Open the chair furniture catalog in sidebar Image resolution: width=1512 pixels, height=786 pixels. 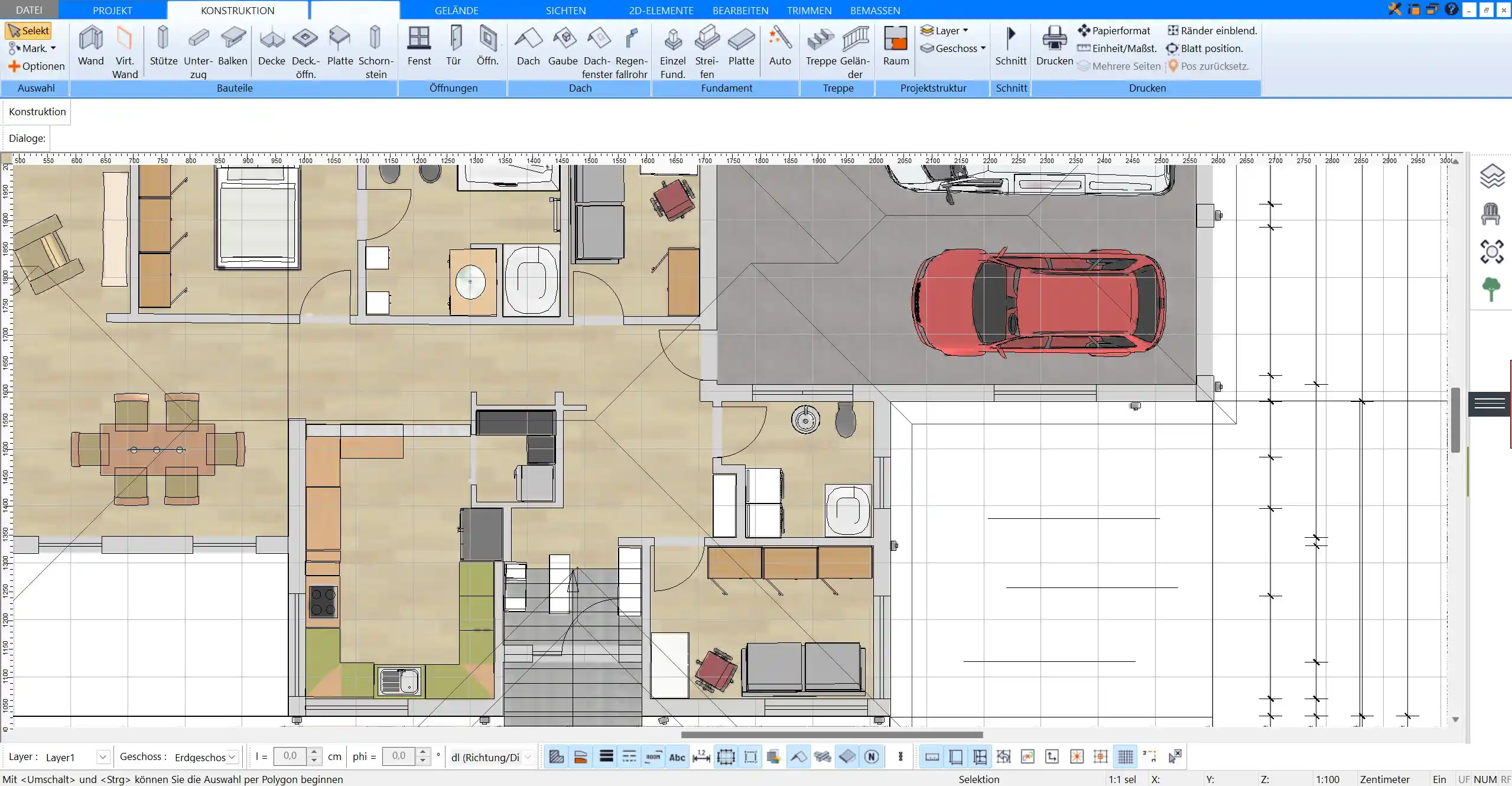click(1491, 214)
